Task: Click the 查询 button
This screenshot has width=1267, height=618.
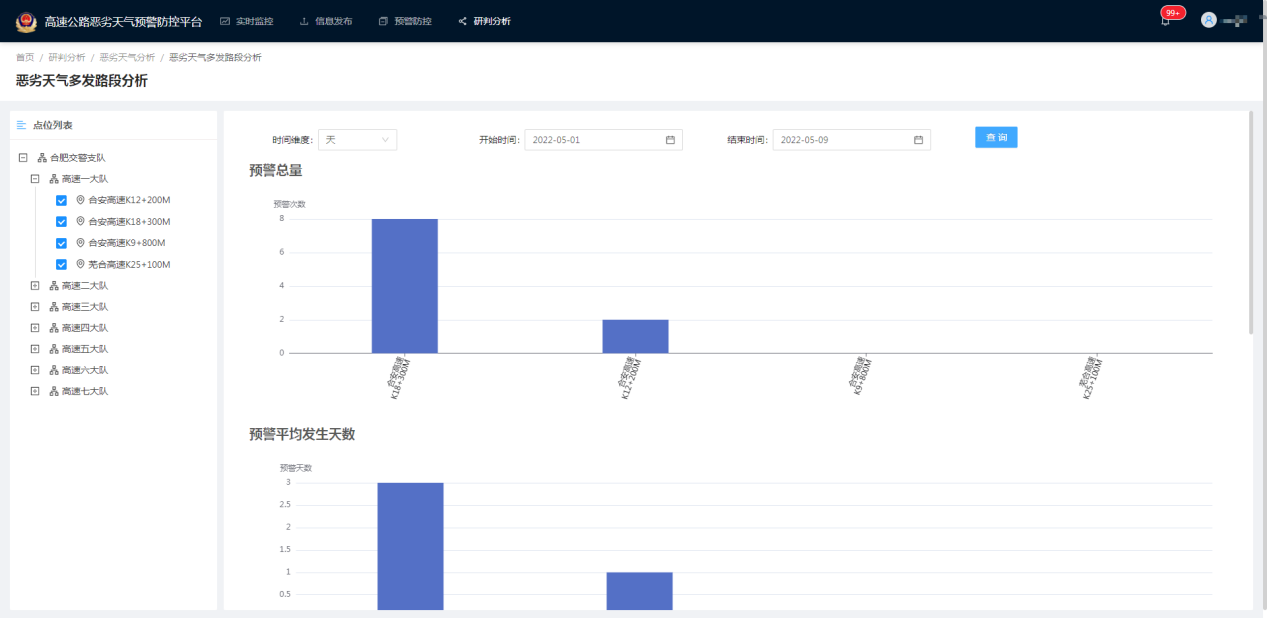Action: point(995,137)
